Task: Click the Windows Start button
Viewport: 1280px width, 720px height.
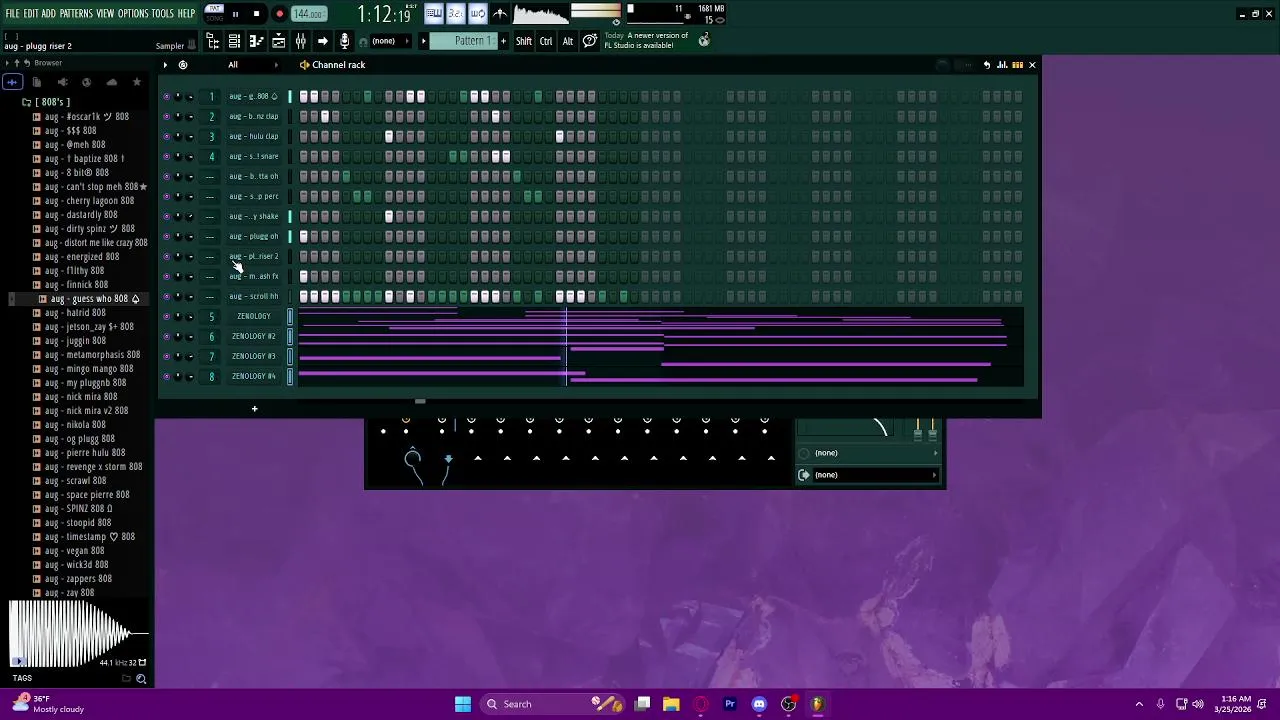Action: 463,704
